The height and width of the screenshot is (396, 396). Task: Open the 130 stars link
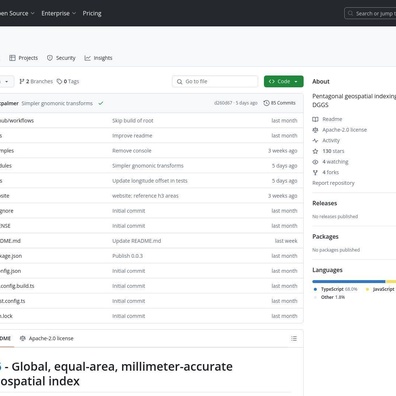pyautogui.click(x=333, y=151)
